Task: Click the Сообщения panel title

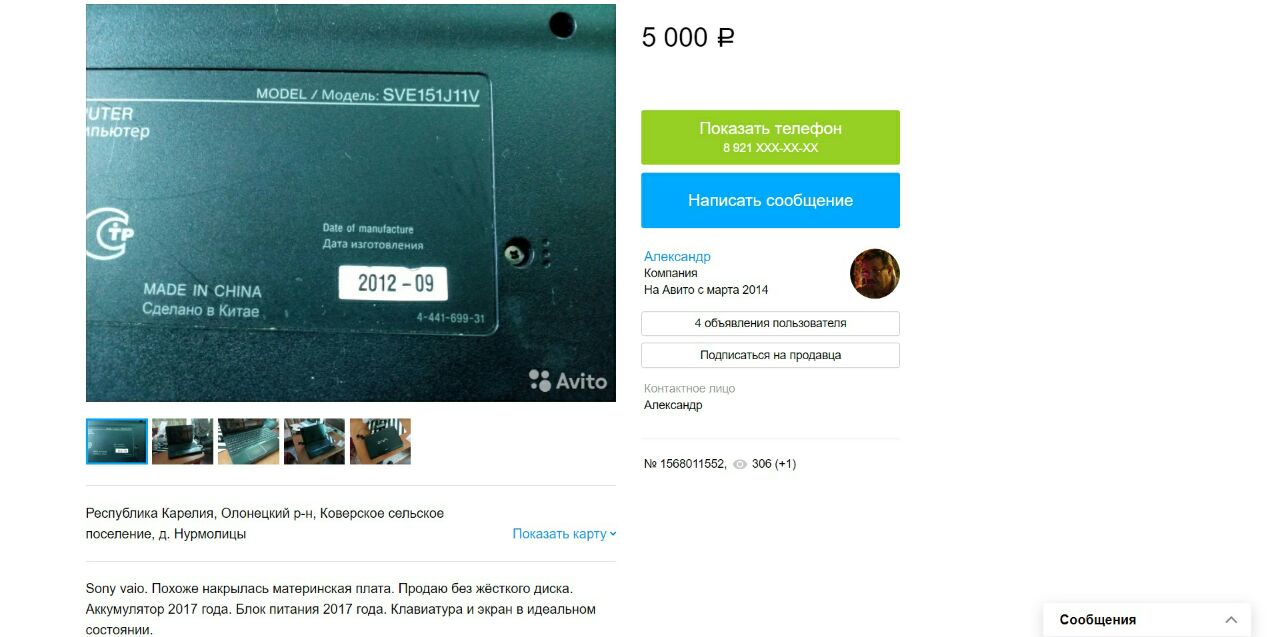Action: [x=1097, y=620]
